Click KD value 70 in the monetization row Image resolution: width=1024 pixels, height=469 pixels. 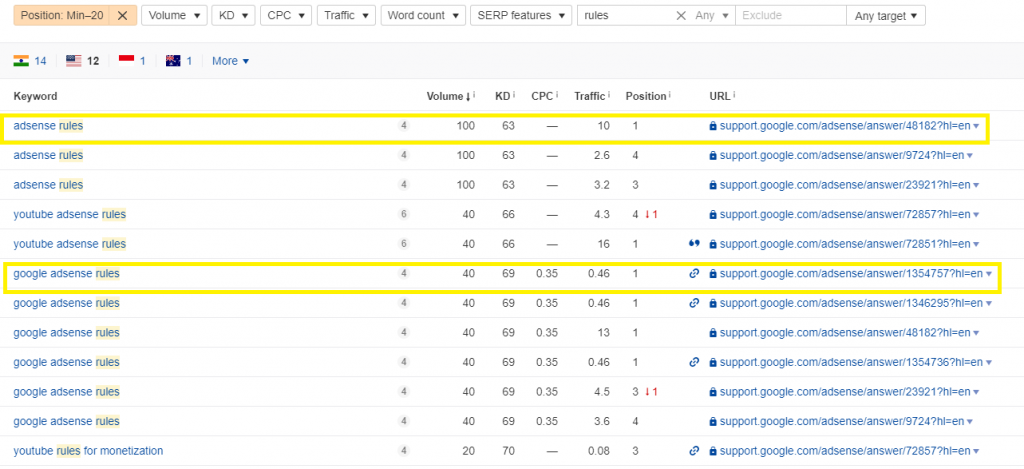coord(508,451)
